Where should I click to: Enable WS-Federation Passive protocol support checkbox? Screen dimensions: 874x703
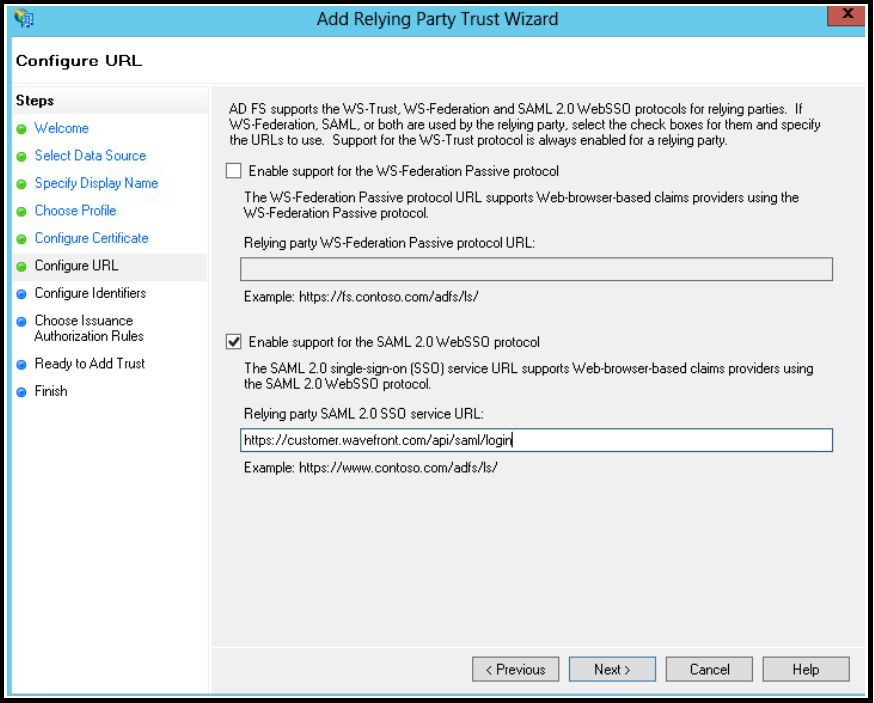234,171
